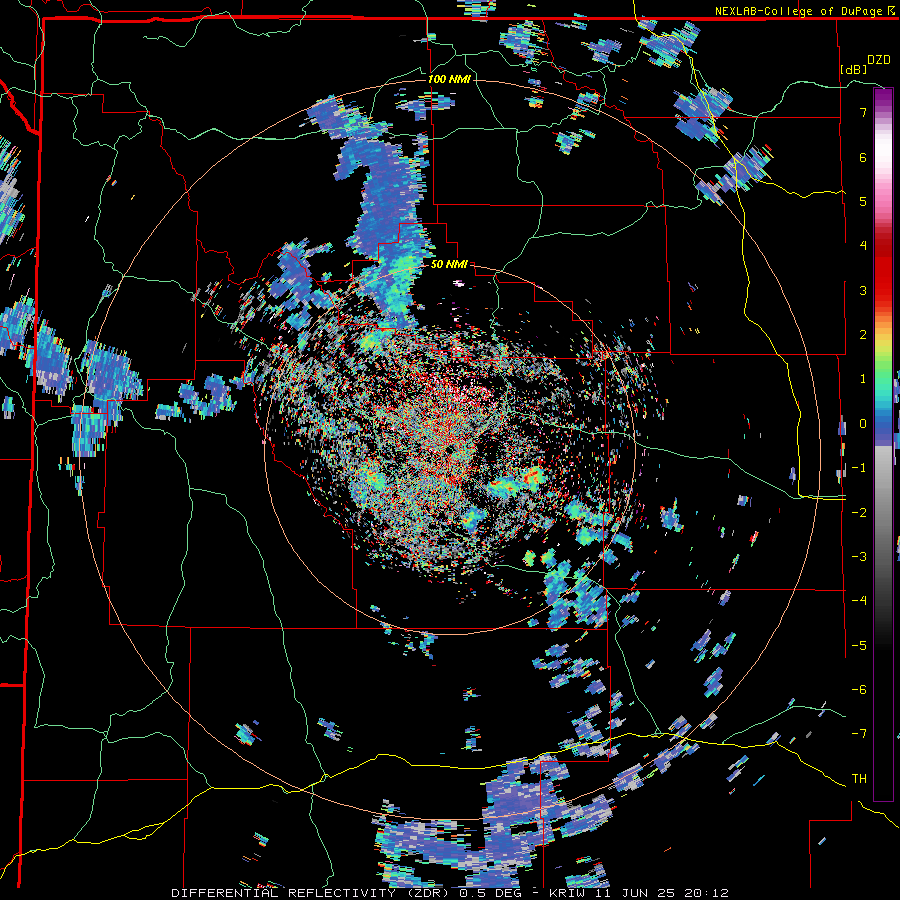Viewport: 900px width, 900px height.
Task: Click the 3 value on the color scale
Action: [863, 290]
